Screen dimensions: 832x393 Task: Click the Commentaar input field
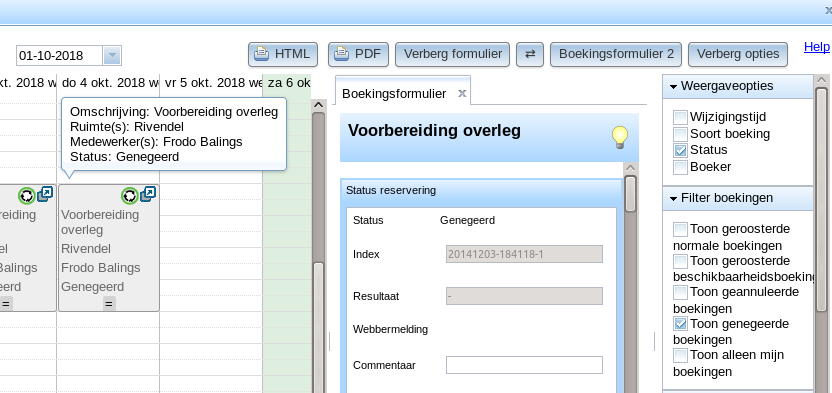coord(524,365)
